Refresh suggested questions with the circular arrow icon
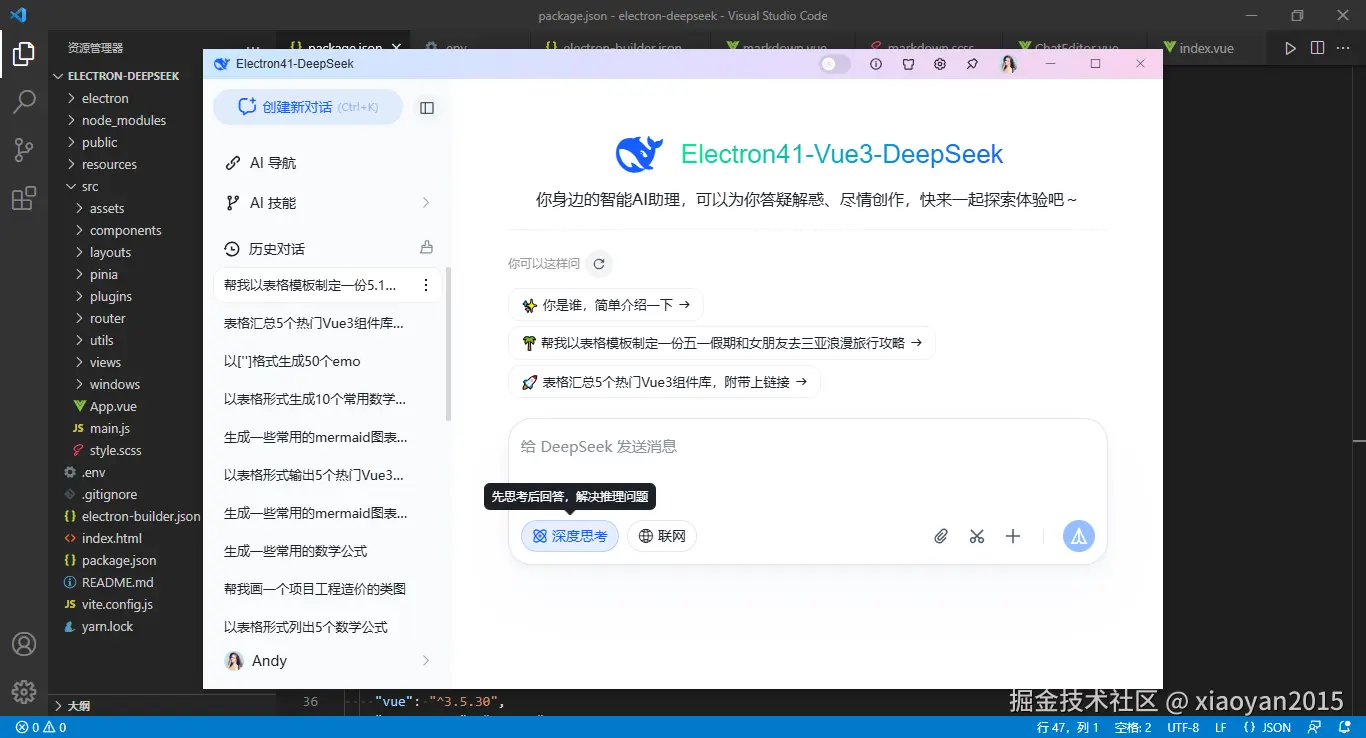 (x=598, y=264)
